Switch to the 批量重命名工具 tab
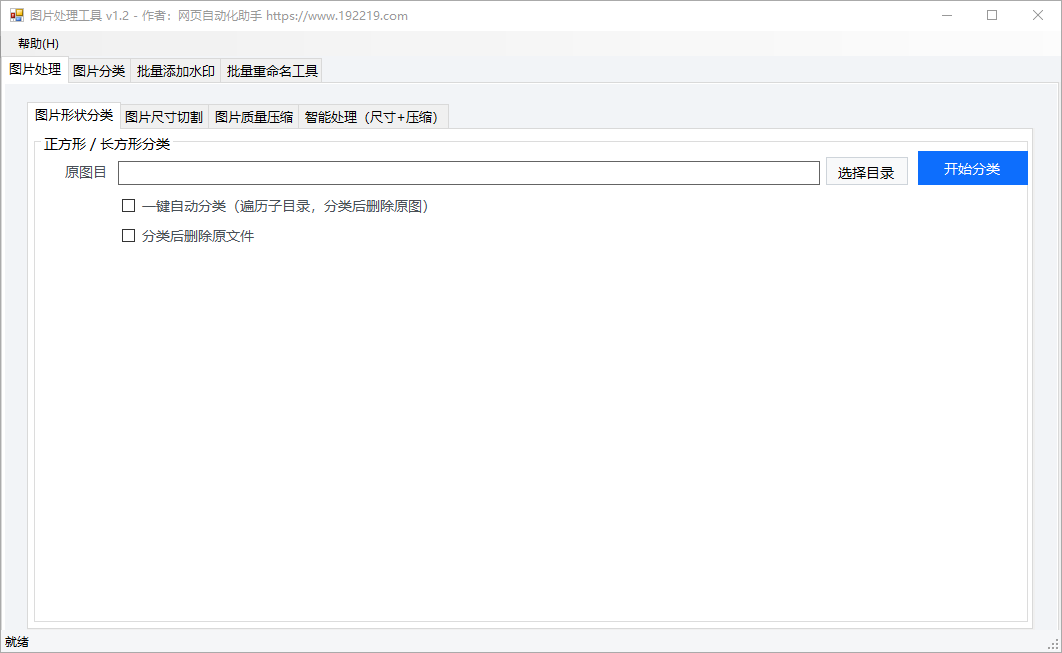 (270, 70)
